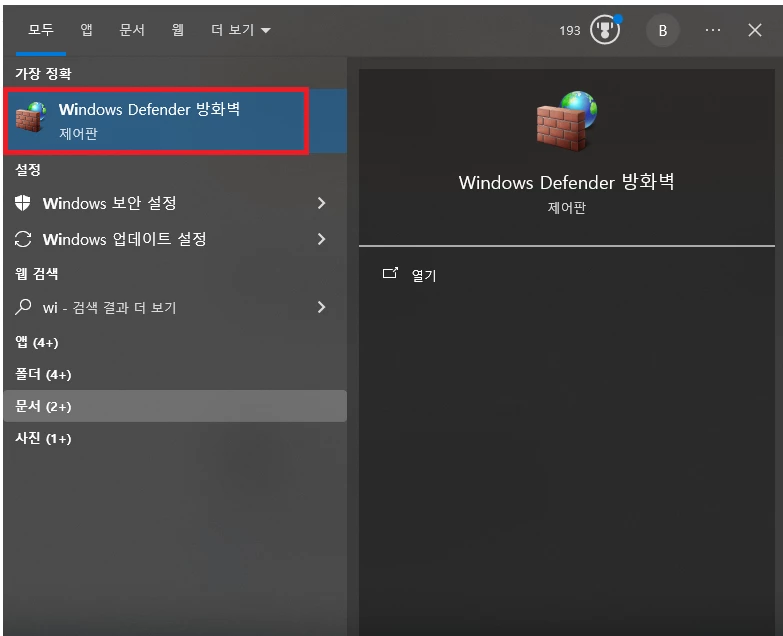Click Windows Defender 방화벽 title in preview pane

coord(567,182)
